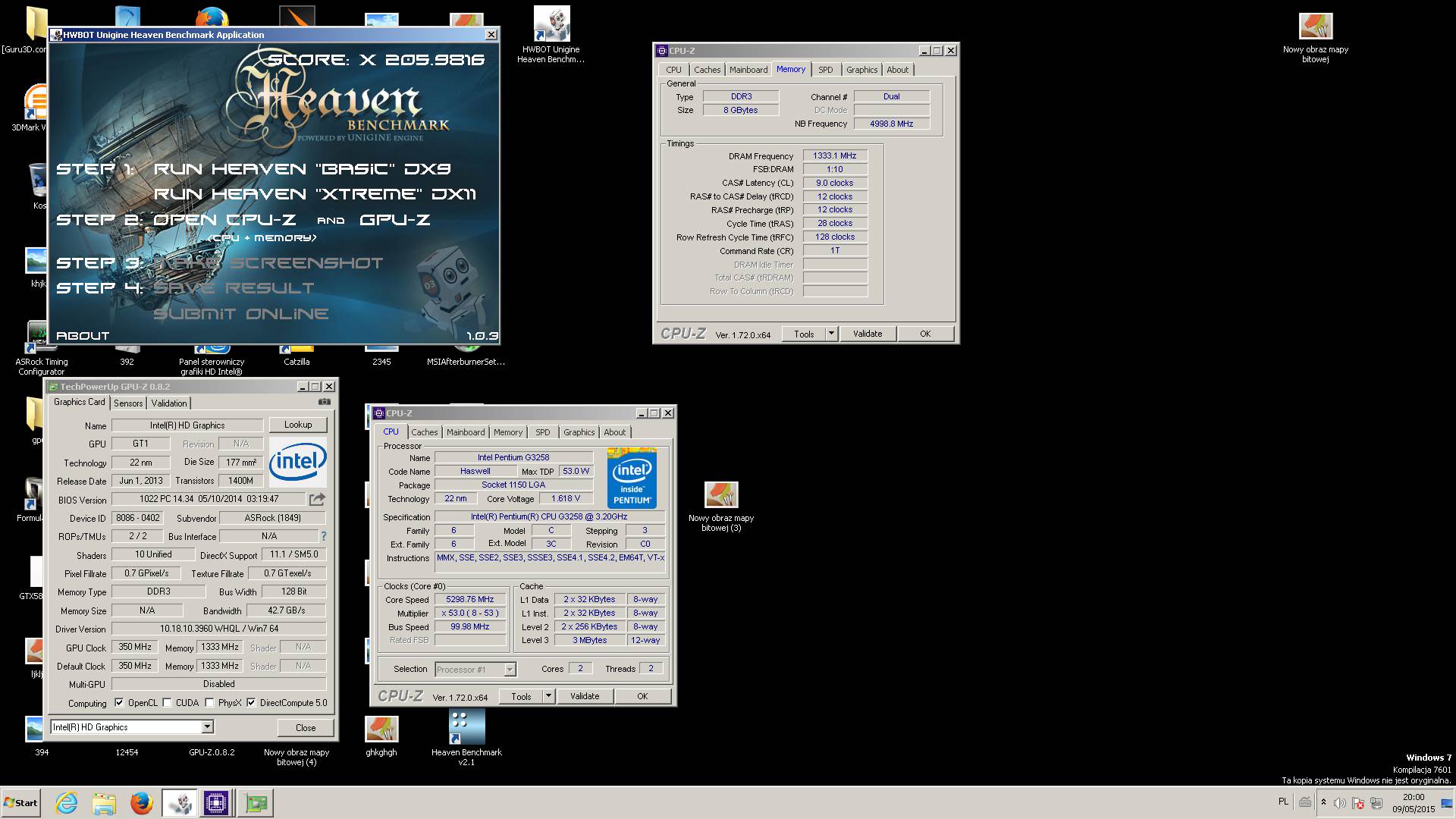Image resolution: width=1456 pixels, height=819 pixels.
Task: Open the Intel(R) HD Graphics adapter dropdown
Action: 206,727
